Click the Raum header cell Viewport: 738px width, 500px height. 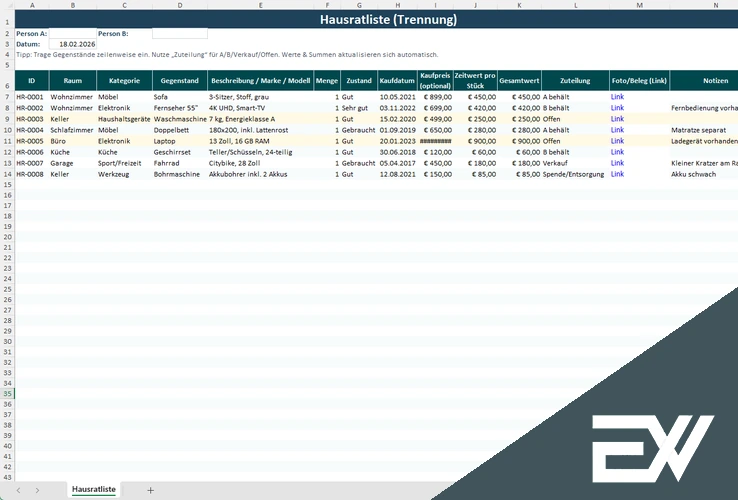point(72,81)
